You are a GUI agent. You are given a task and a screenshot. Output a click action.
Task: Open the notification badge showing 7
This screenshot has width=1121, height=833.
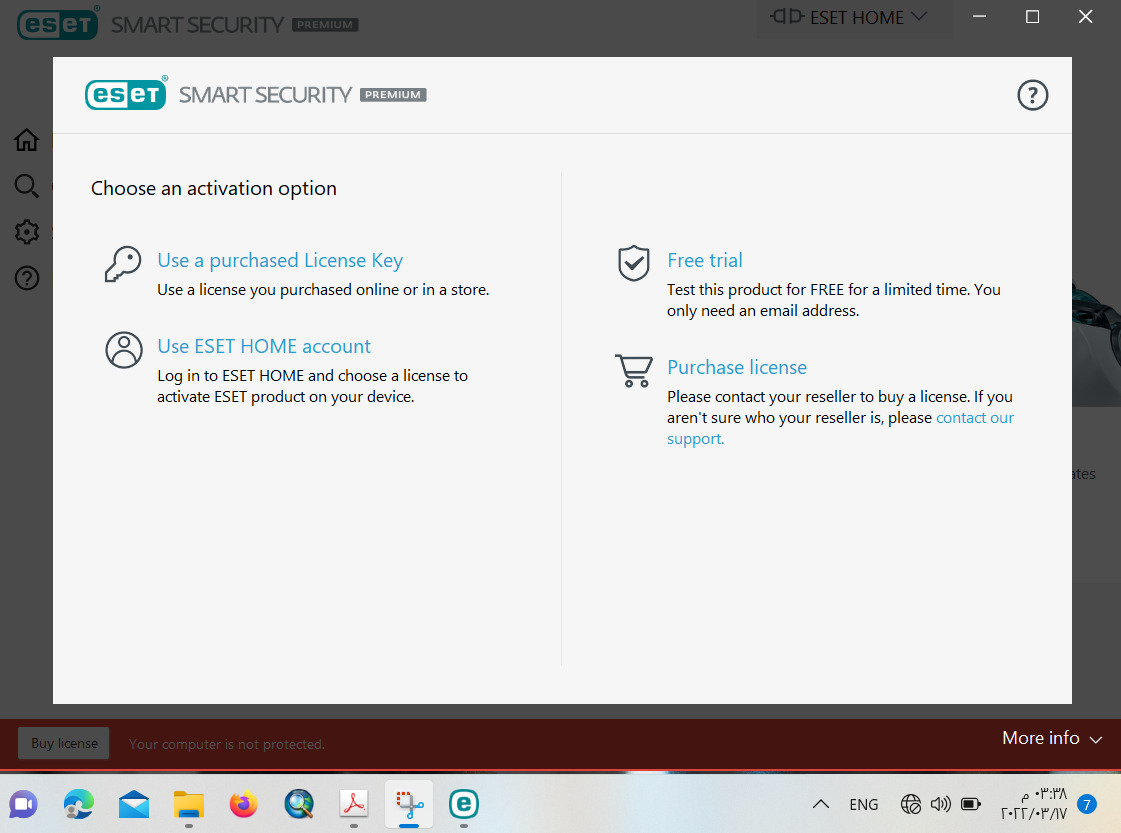1087,804
